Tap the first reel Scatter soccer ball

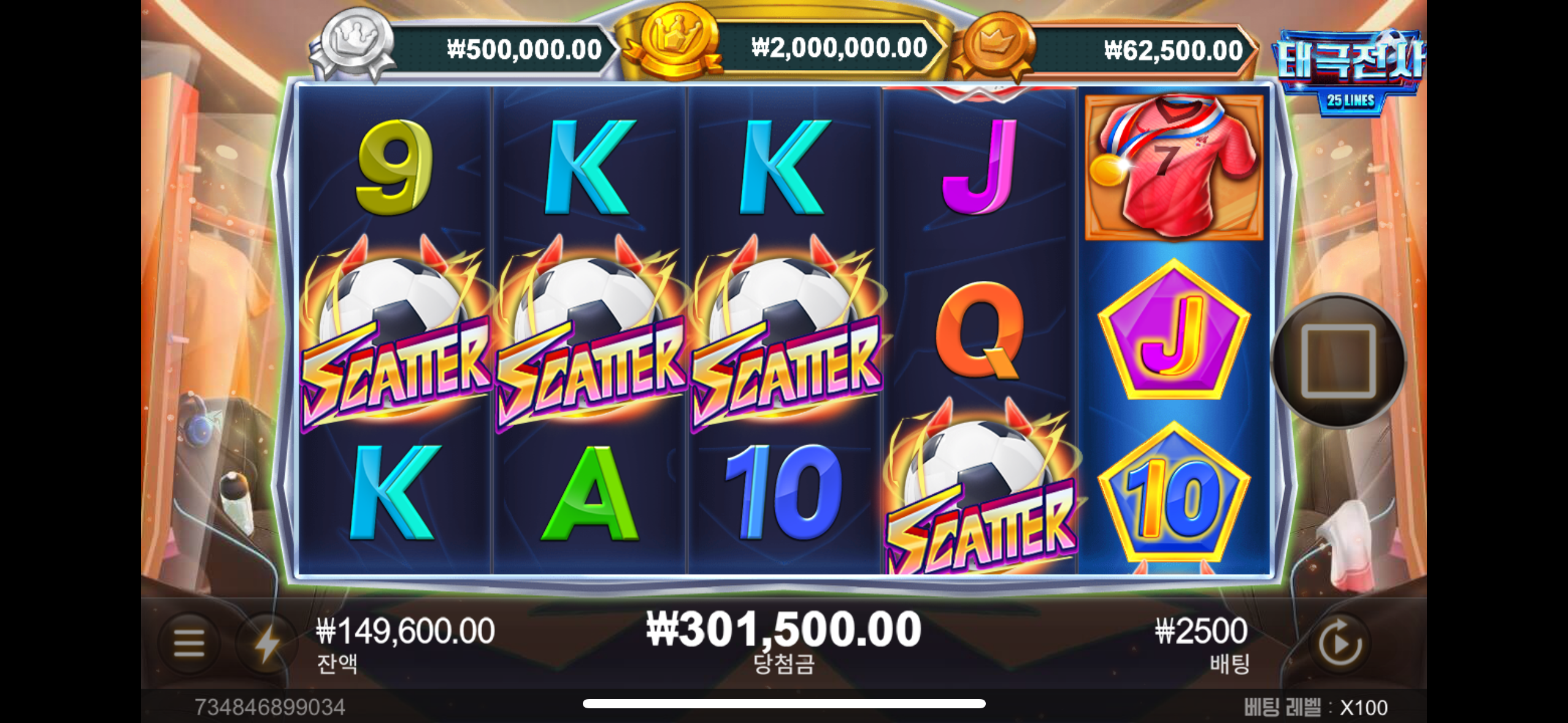(394, 334)
